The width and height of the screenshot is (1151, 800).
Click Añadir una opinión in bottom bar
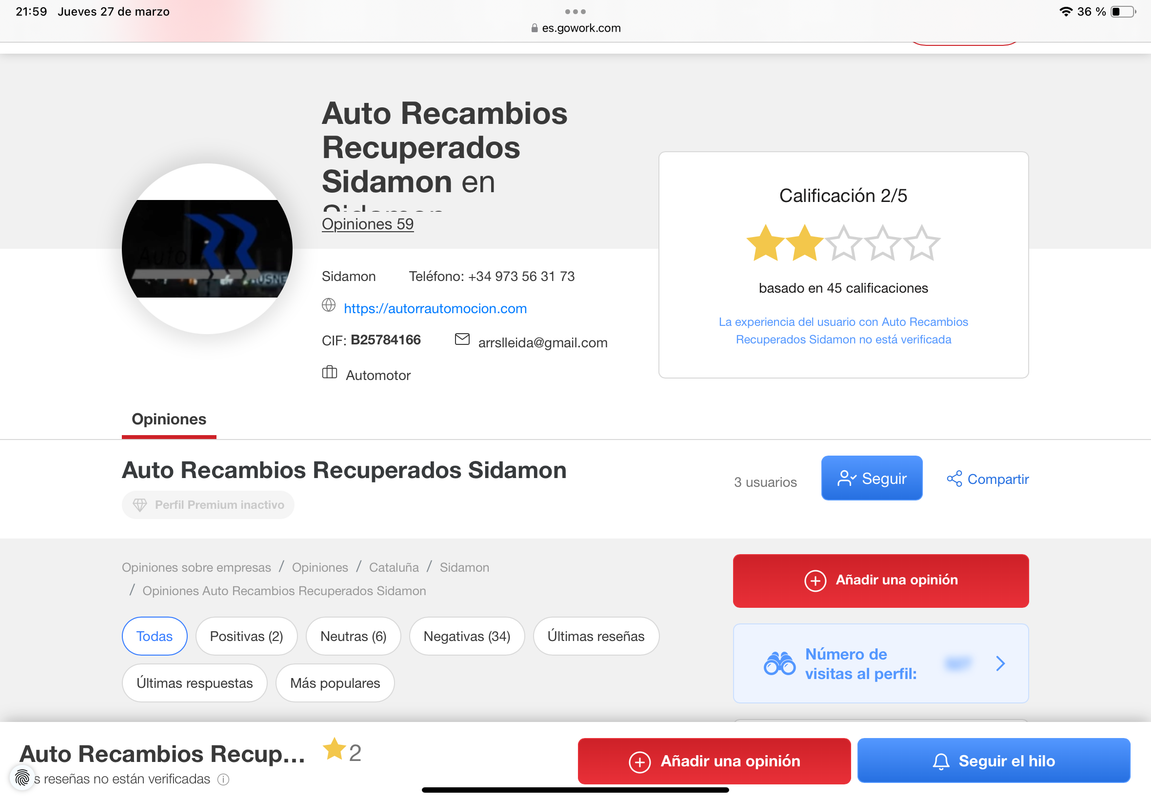(x=714, y=761)
